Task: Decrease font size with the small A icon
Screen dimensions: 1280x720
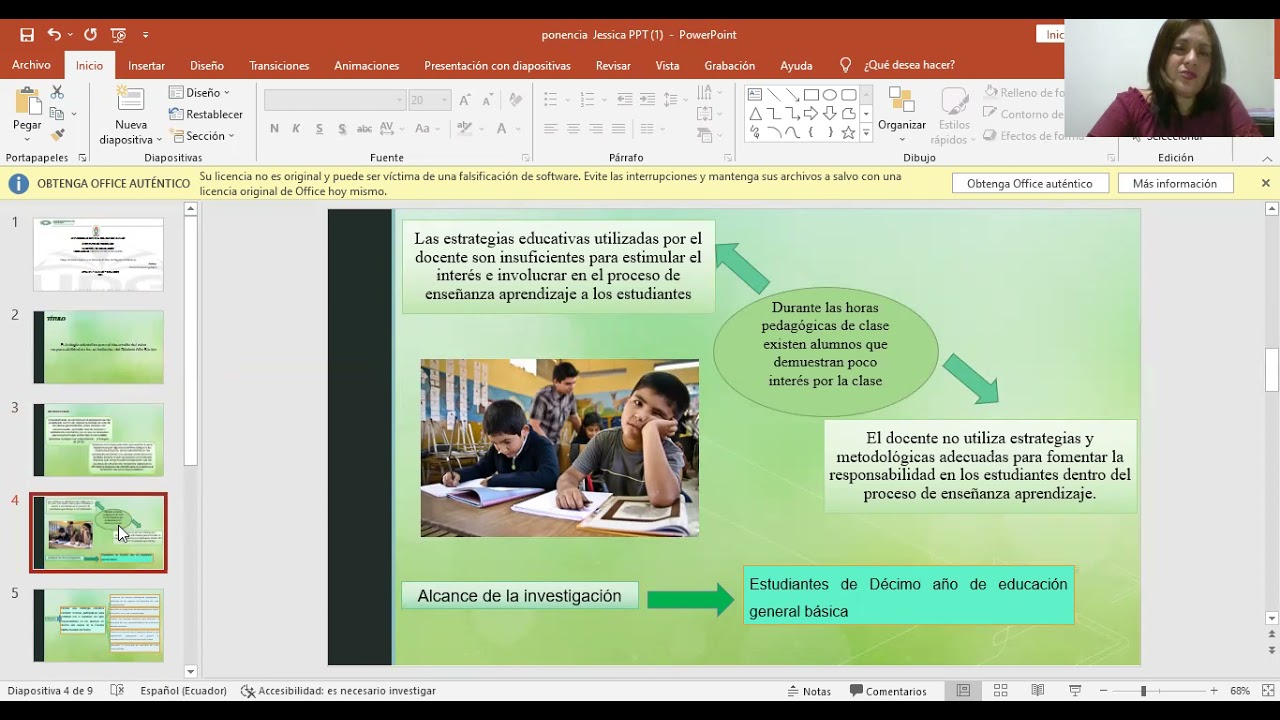Action: coord(488,100)
